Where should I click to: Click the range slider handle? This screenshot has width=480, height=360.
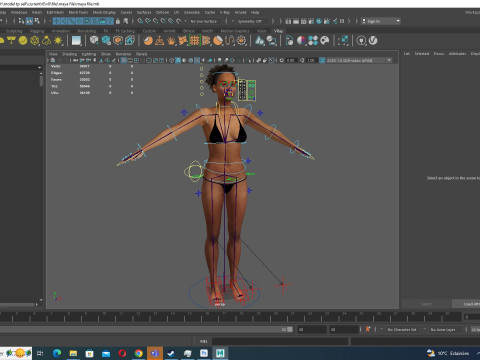click(290, 329)
